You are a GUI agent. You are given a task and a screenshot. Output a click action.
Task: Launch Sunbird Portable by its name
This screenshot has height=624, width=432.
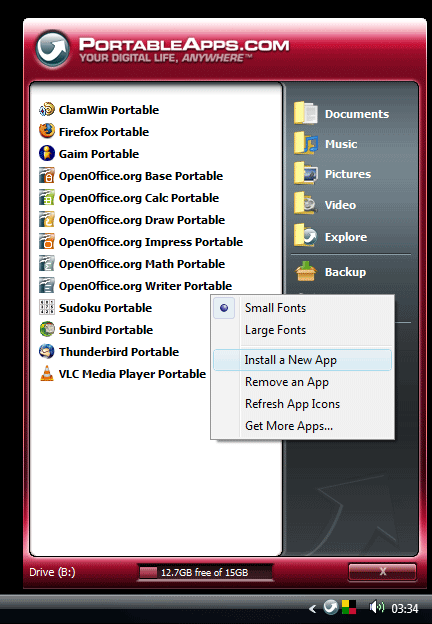coord(106,330)
